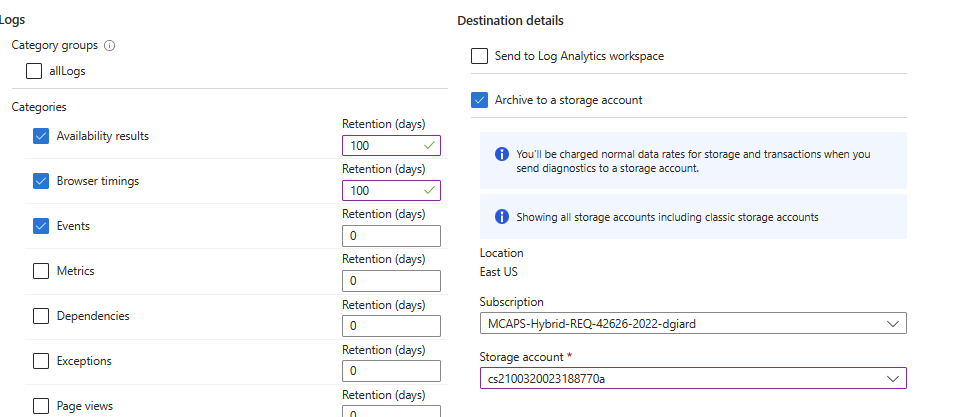Check the Dependencies checkbox
The width and height of the screenshot is (953, 417).
[x=41, y=316]
